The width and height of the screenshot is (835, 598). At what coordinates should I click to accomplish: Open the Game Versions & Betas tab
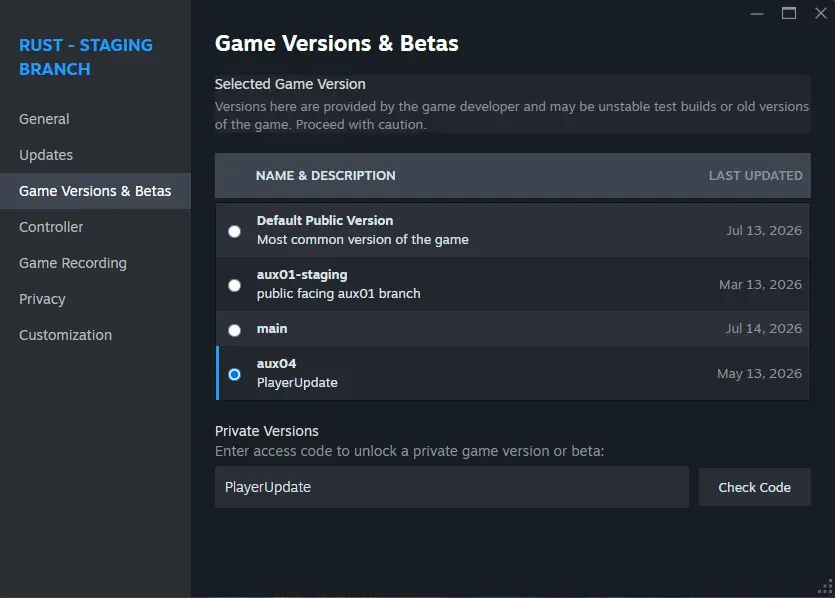pyautogui.click(x=95, y=191)
